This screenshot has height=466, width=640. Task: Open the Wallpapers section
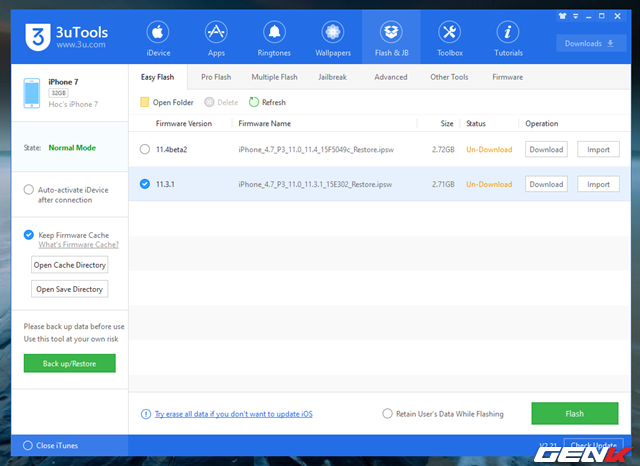coord(333,38)
